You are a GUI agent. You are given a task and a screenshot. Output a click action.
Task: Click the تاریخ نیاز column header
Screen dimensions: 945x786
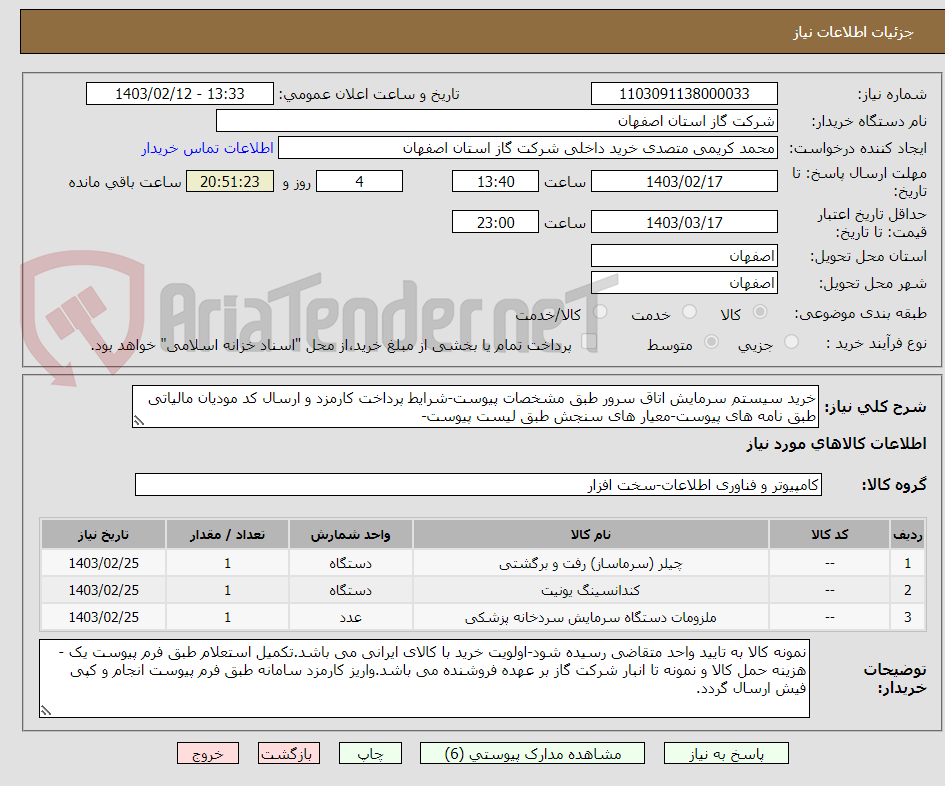103,534
